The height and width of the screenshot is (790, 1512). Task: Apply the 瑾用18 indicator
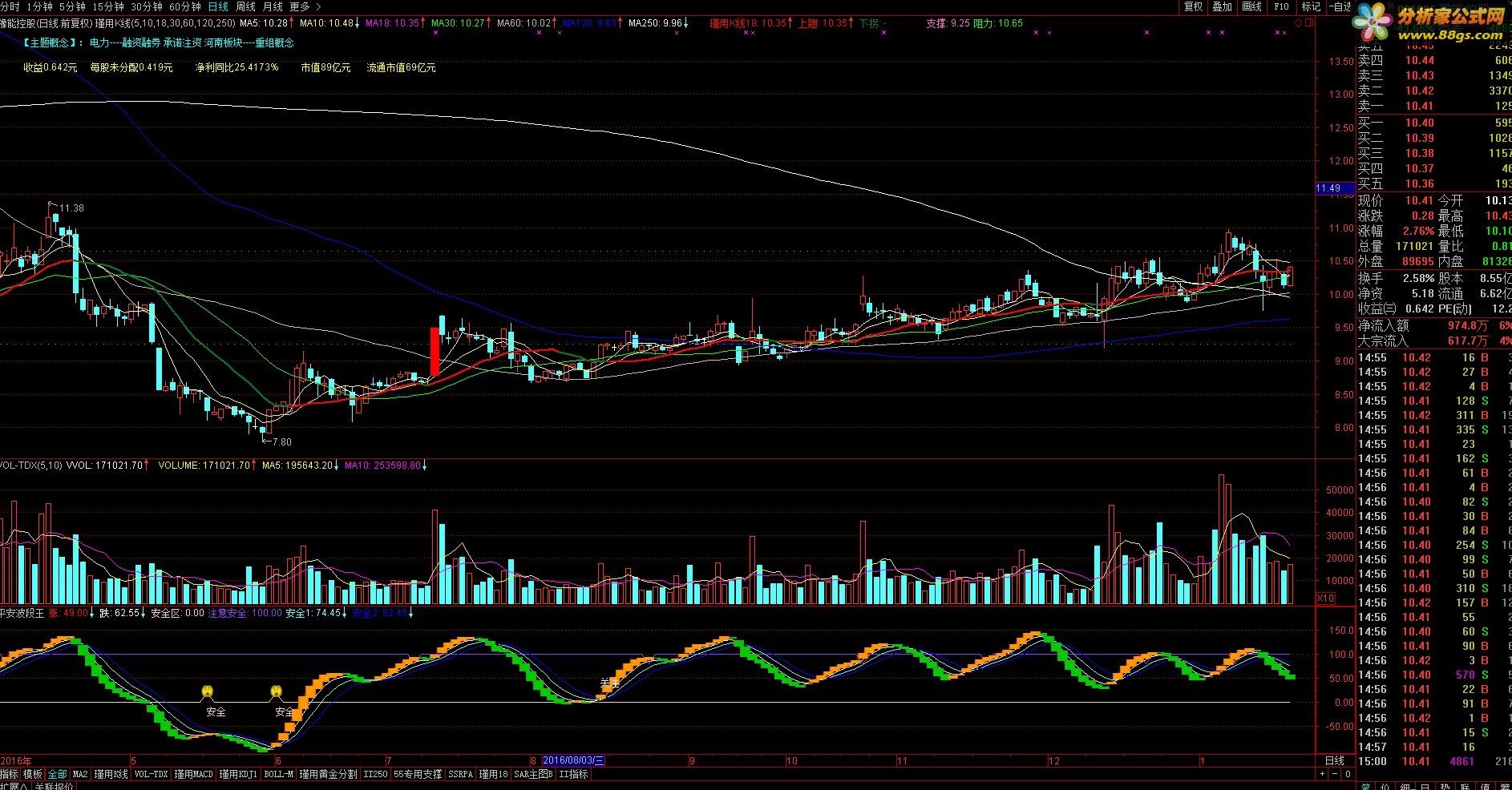point(494,774)
